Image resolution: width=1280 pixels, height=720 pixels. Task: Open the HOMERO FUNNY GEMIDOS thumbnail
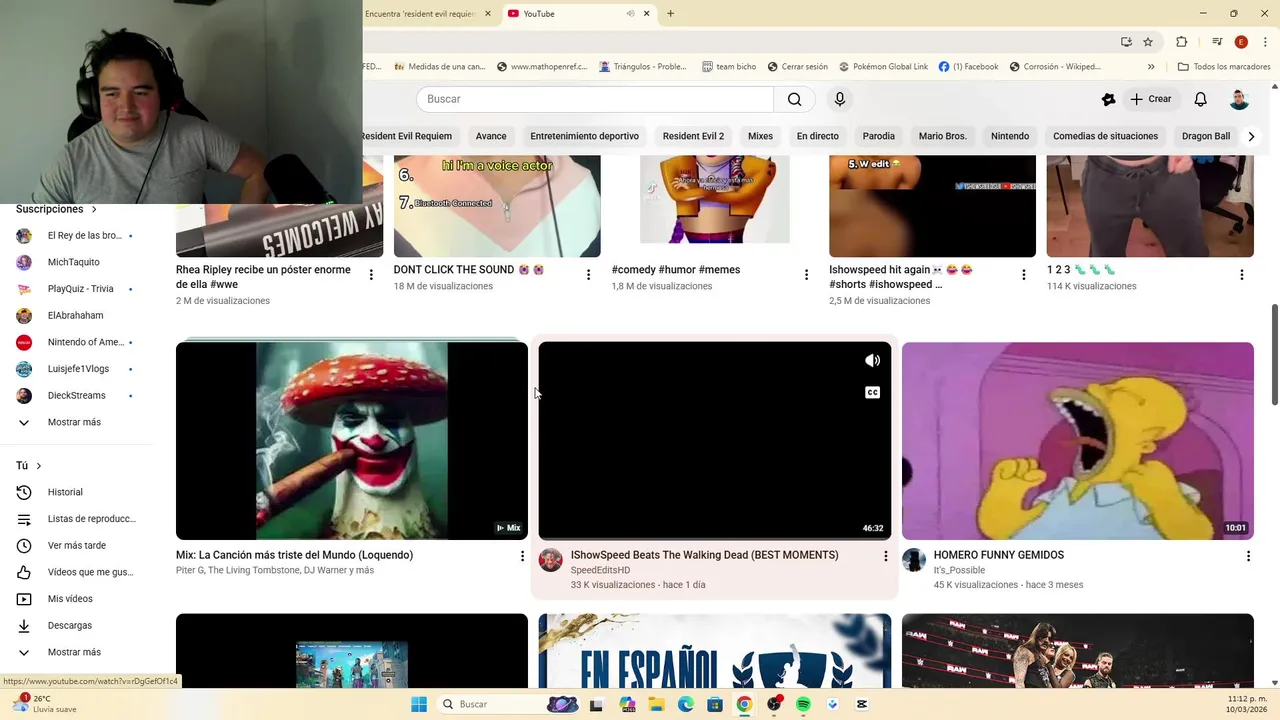point(1077,441)
